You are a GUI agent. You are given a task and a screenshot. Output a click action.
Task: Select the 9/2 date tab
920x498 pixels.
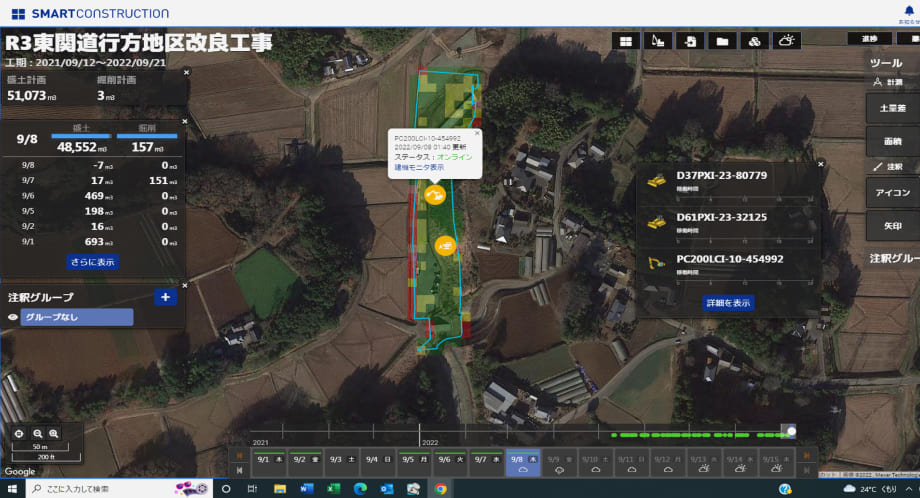click(x=306, y=463)
